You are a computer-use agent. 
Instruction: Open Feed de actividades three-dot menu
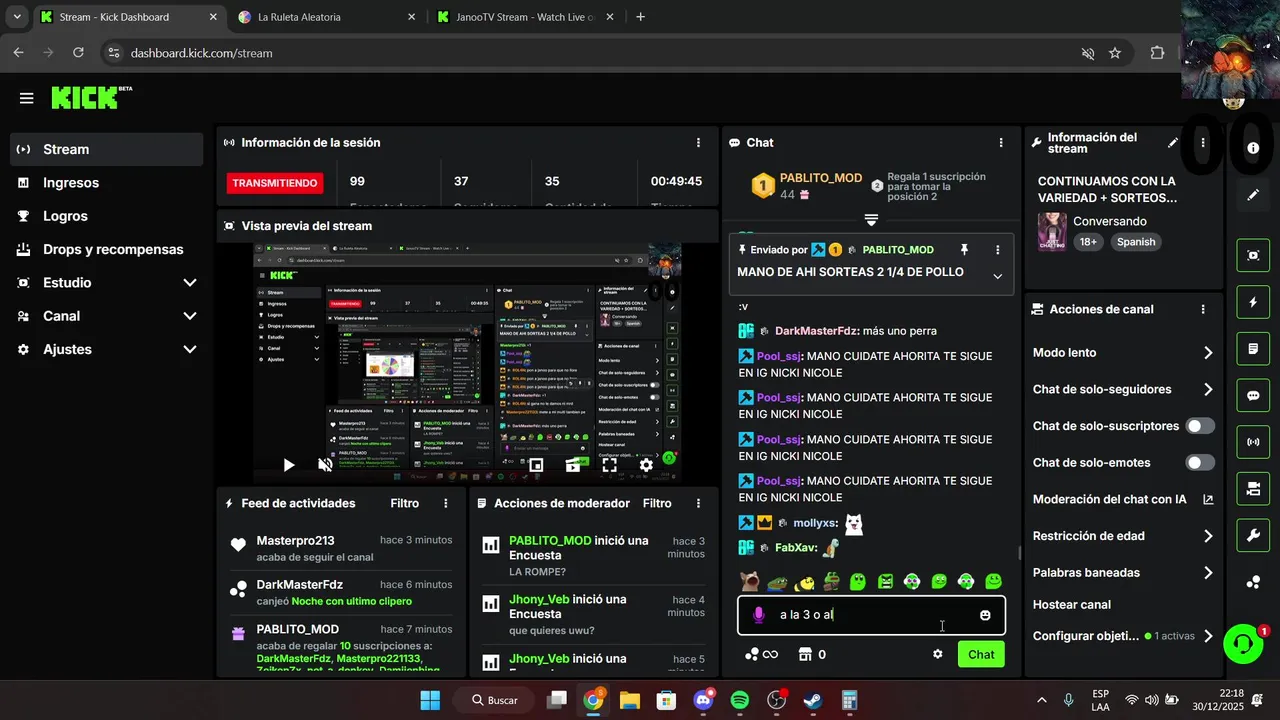445,503
